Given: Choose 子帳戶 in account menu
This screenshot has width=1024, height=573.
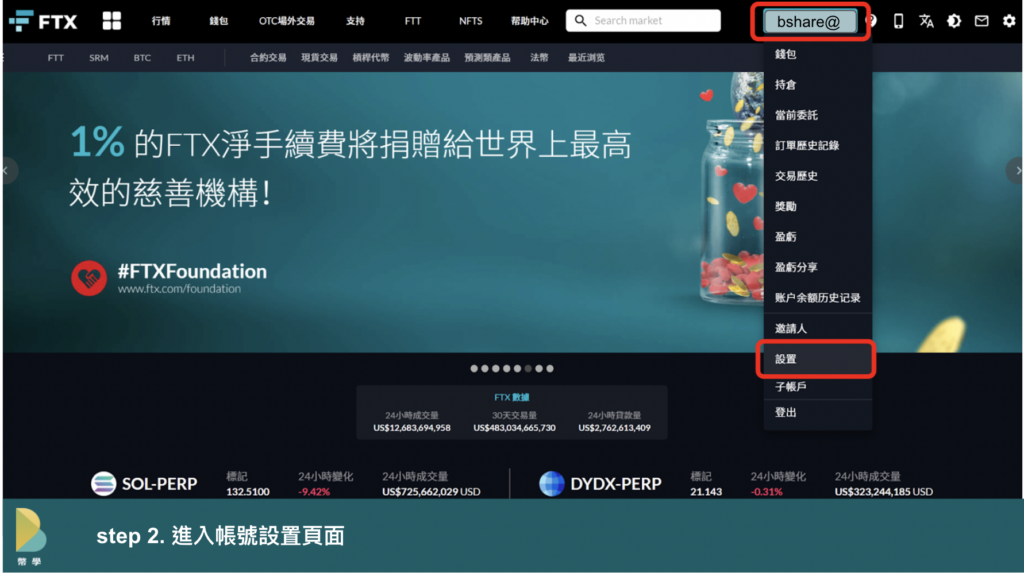Looking at the screenshot, I should coord(818,387).
